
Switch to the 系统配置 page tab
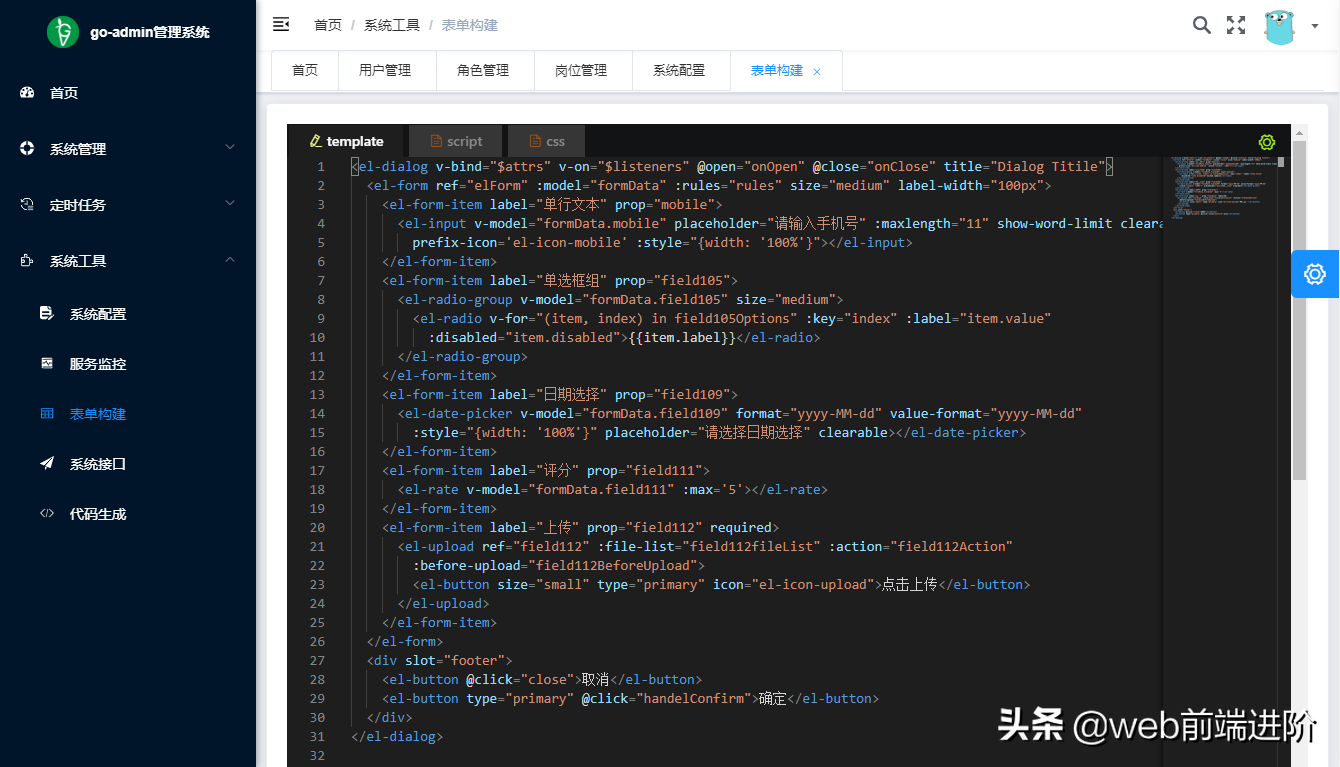tap(679, 71)
